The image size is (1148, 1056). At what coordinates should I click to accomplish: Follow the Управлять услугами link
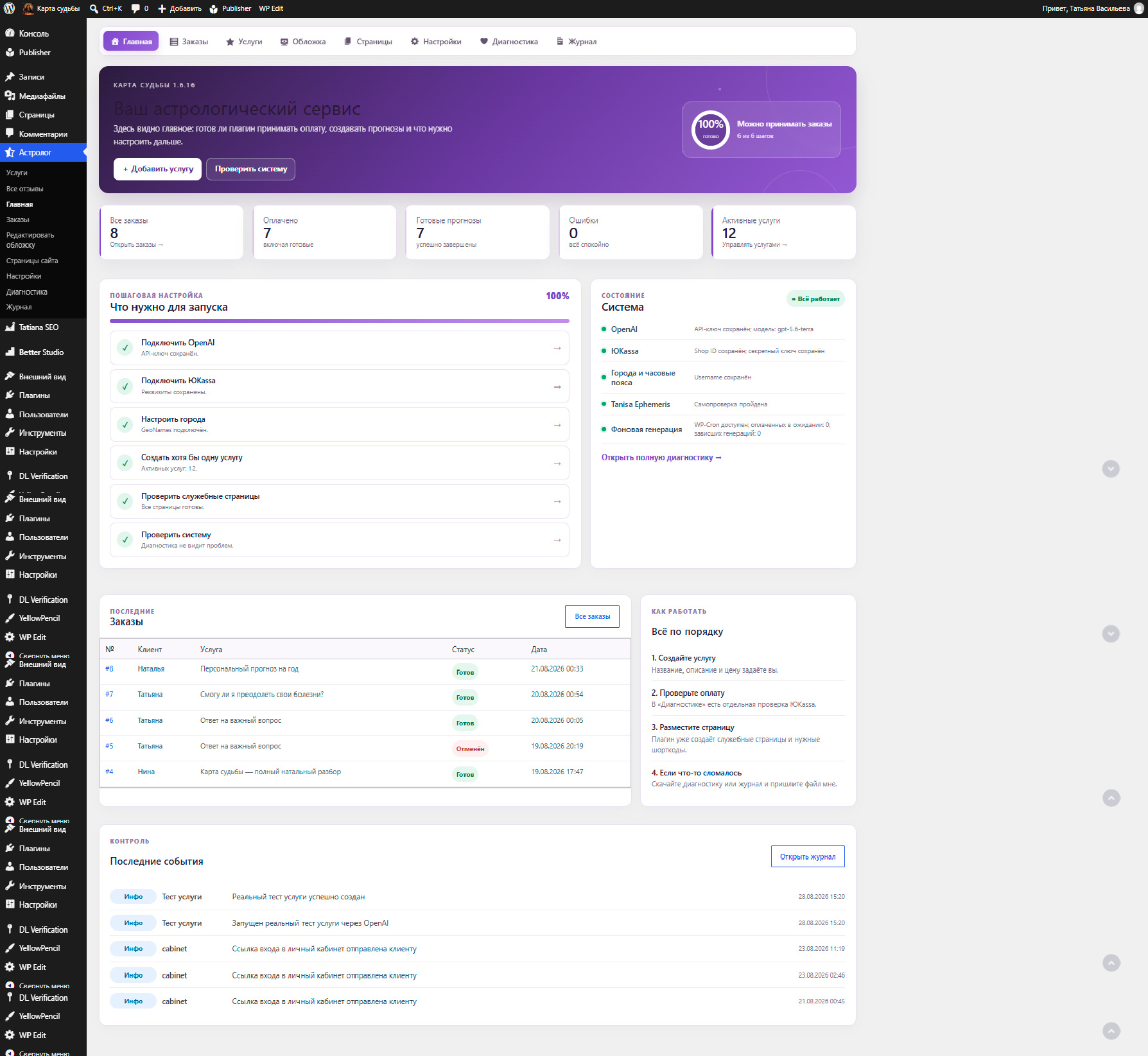[x=754, y=245]
